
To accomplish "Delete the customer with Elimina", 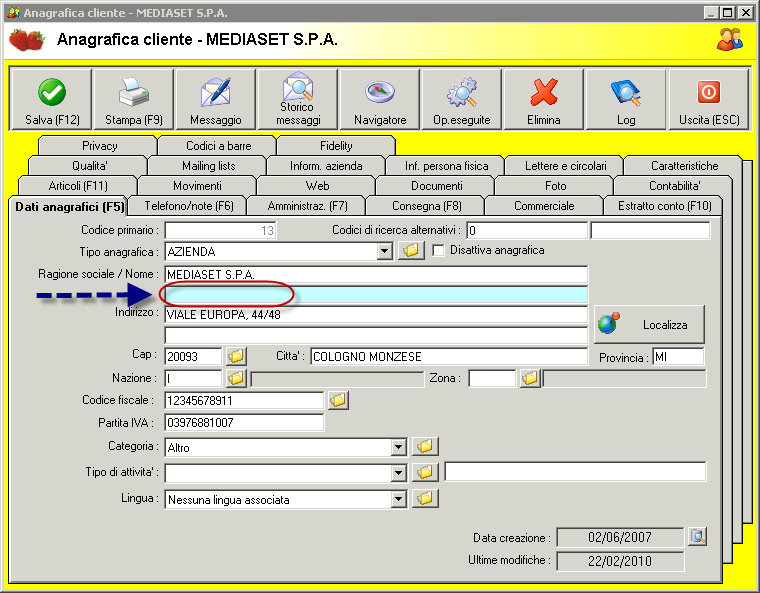I will (544, 100).
